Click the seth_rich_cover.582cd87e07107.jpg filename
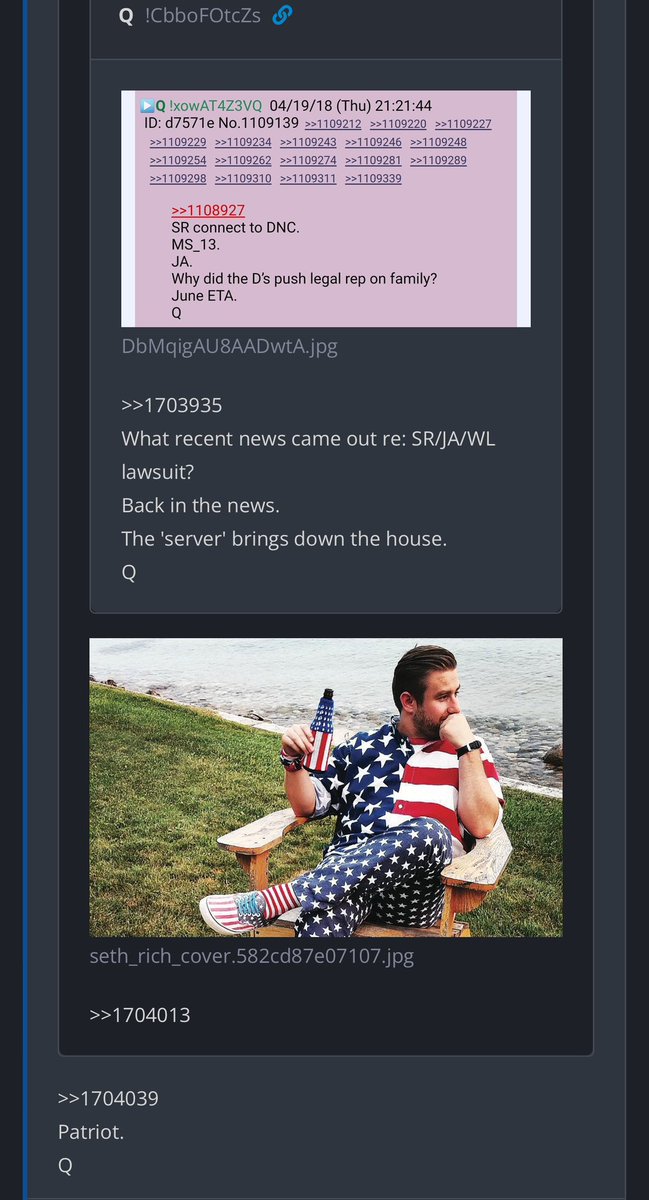 tap(252, 956)
